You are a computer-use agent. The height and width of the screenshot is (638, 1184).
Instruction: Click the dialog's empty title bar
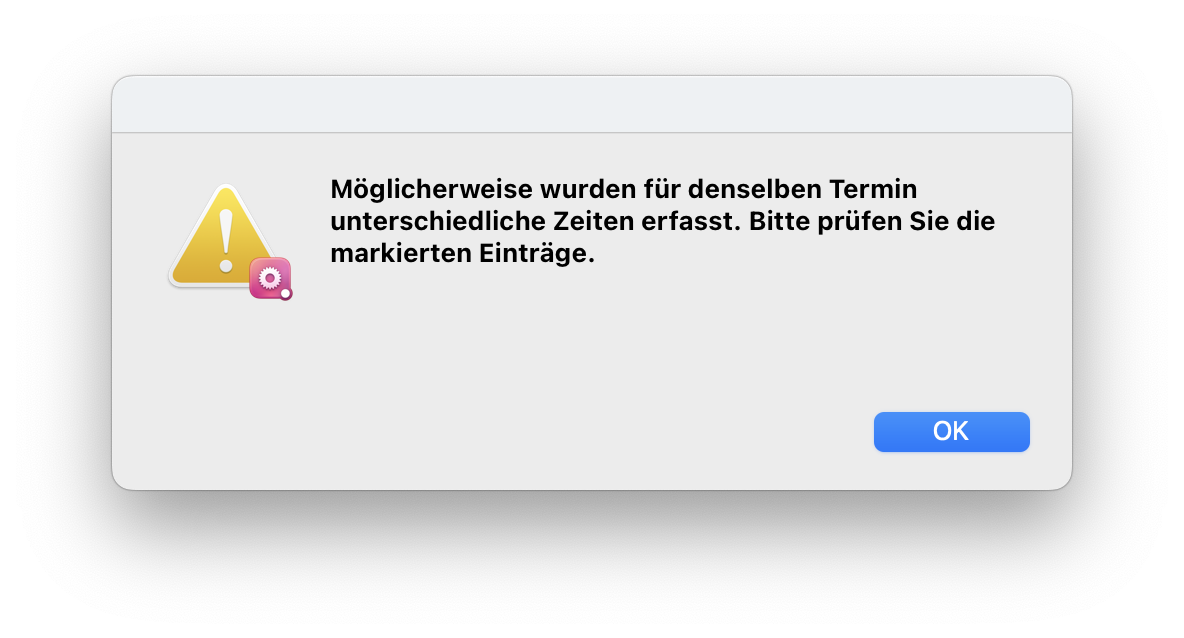click(x=592, y=104)
